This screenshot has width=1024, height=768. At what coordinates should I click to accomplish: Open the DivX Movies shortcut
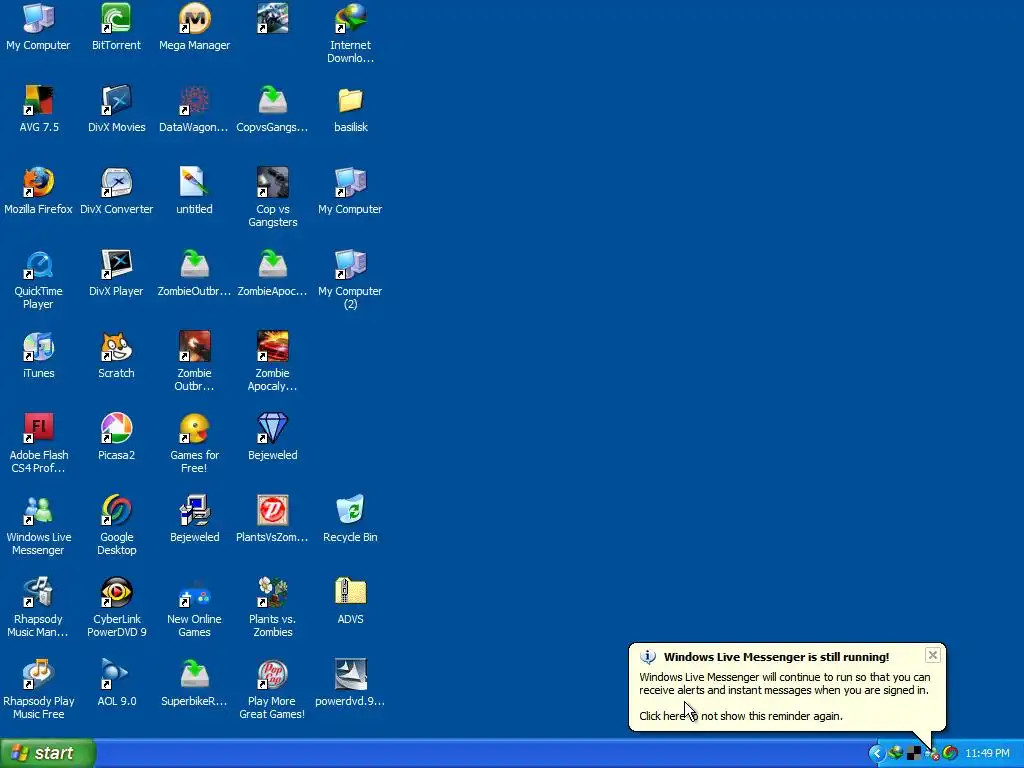(116, 109)
